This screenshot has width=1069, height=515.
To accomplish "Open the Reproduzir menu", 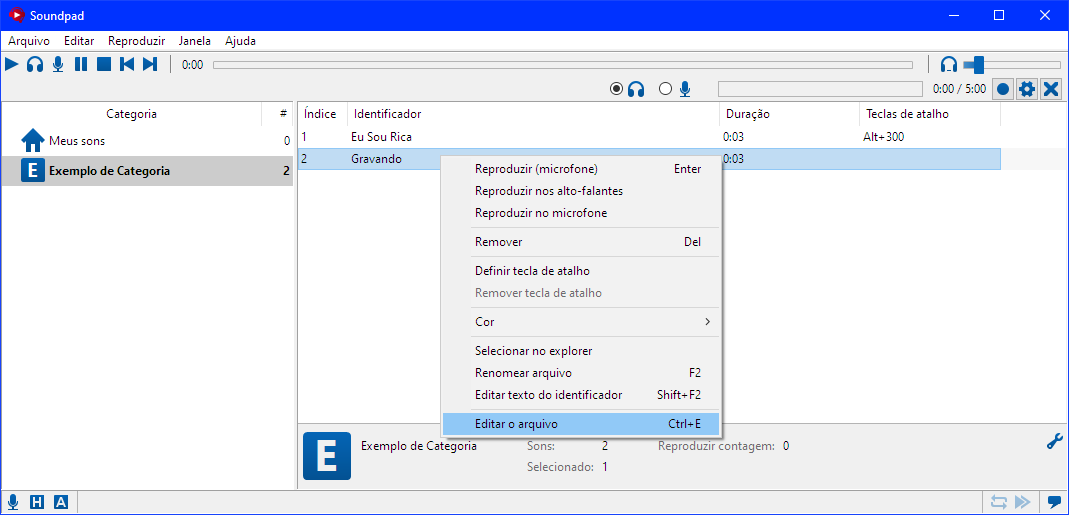I will 136,41.
